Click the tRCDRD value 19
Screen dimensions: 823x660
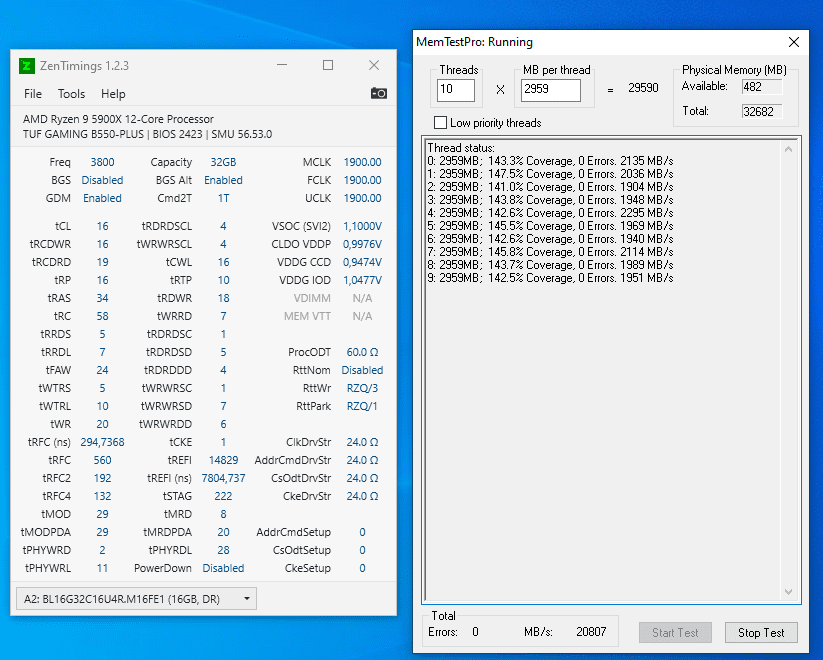102,262
